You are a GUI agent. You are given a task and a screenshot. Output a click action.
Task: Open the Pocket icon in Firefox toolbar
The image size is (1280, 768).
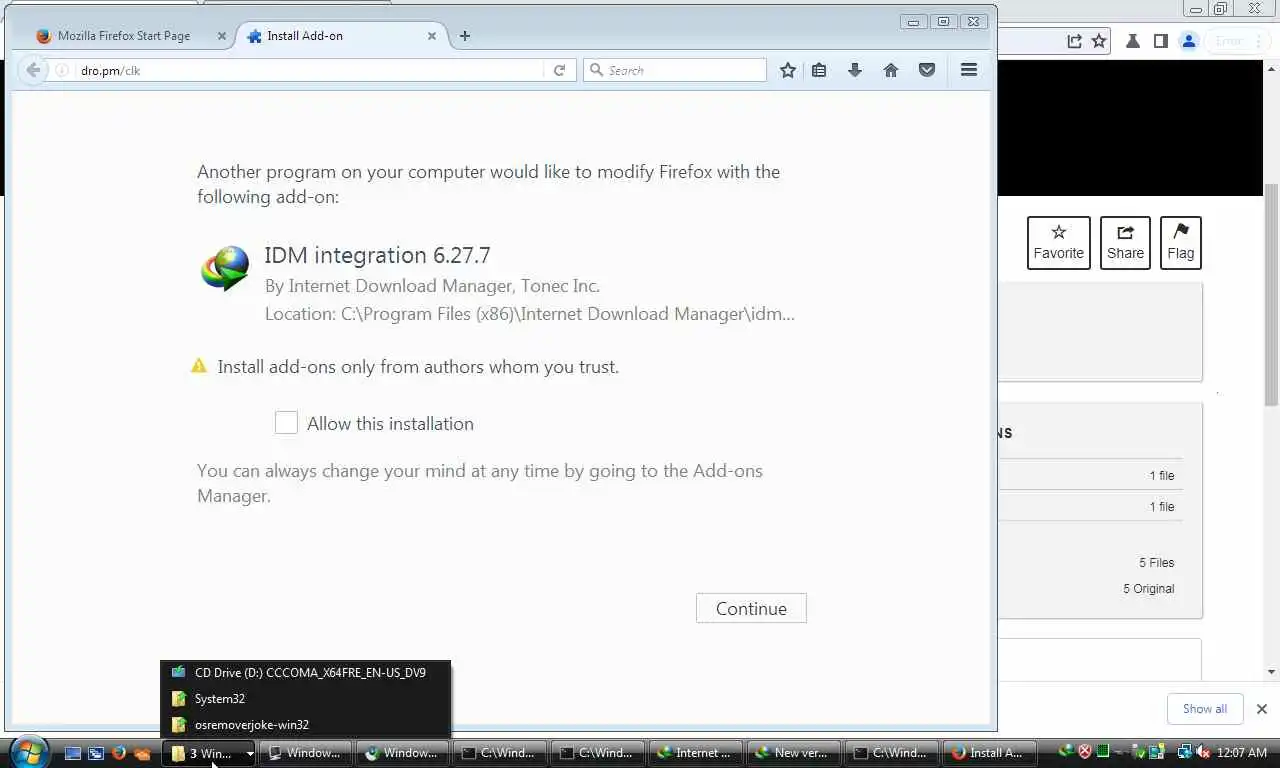(927, 70)
